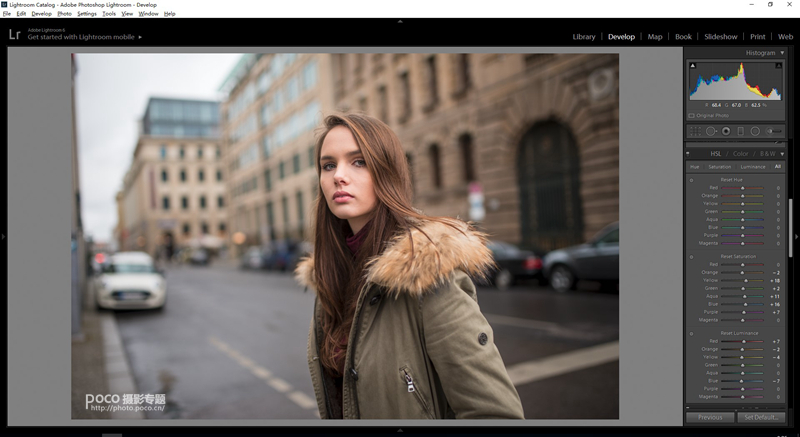
Task: Activate the Hue targeted adjustment tool
Action: click(x=692, y=180)
